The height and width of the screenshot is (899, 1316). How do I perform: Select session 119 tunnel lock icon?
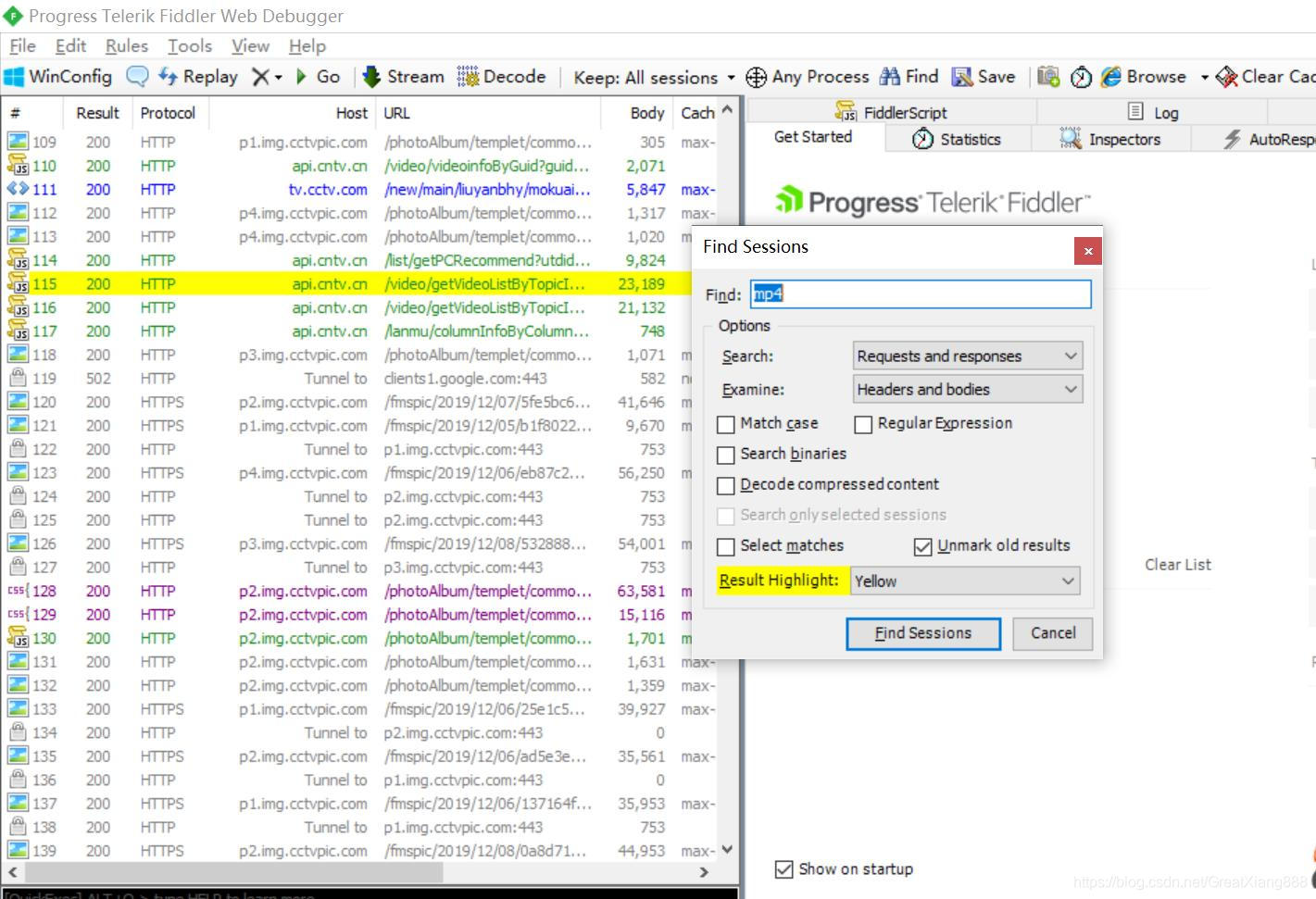coord(18,379)
